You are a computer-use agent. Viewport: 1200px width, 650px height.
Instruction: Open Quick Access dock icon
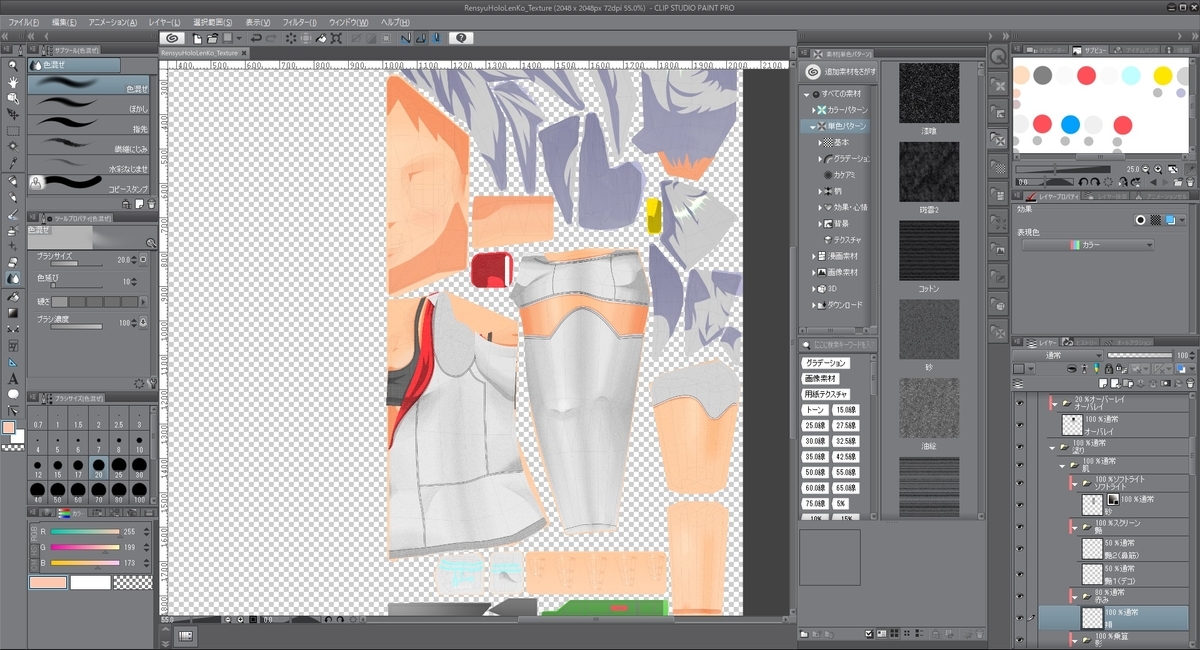coord(998,57)
